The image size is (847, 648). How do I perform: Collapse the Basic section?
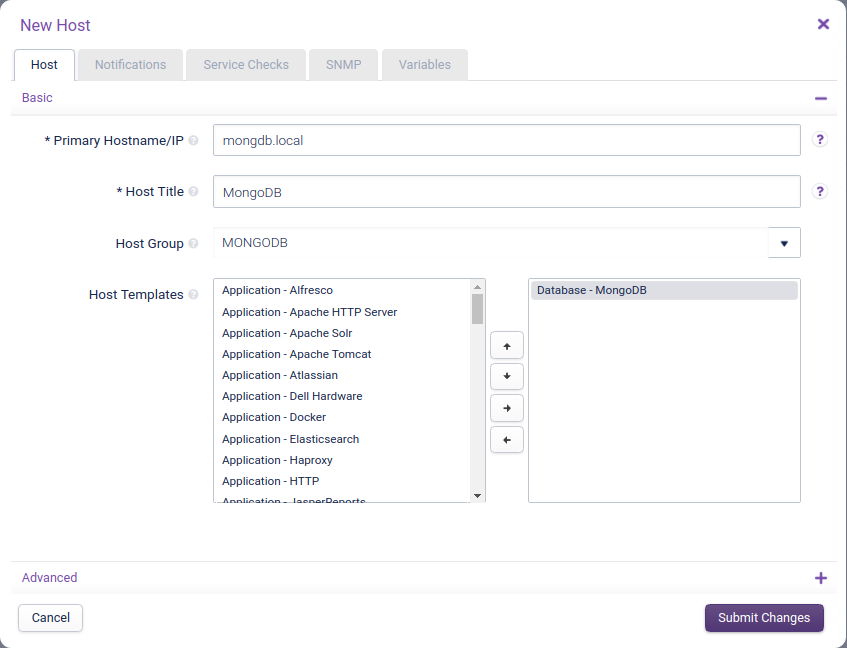coord(821,98)
